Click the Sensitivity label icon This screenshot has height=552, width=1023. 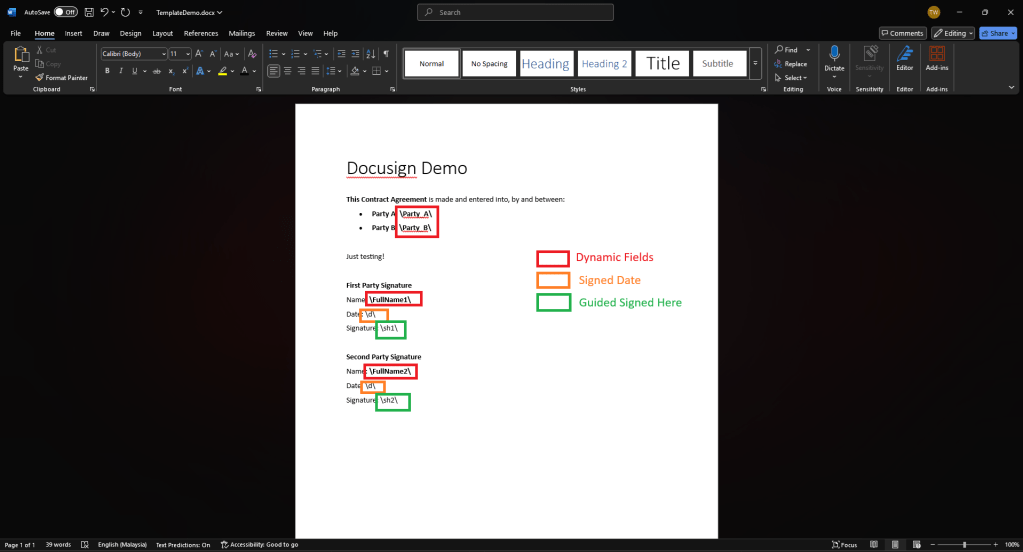pyautogui.click(x=870, y=54)
